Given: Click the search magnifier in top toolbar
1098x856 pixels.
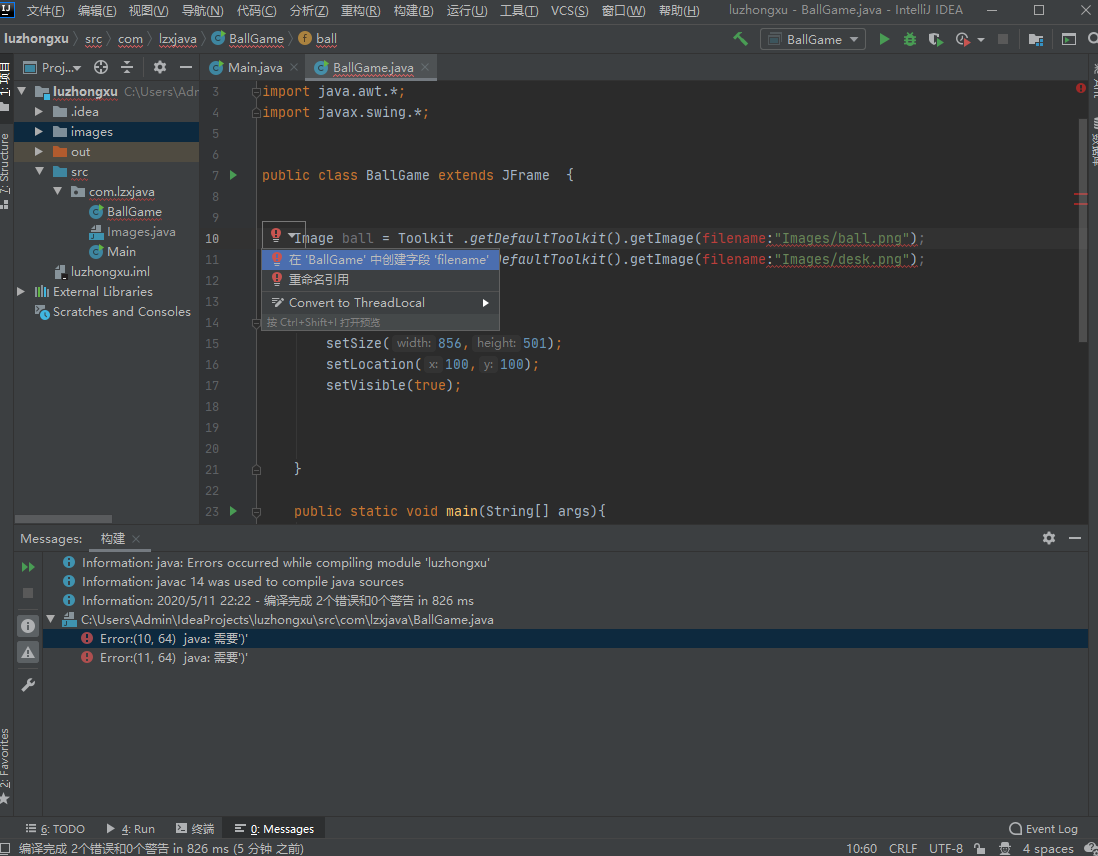Looking at the screenshot, I should coord(1092,39).
